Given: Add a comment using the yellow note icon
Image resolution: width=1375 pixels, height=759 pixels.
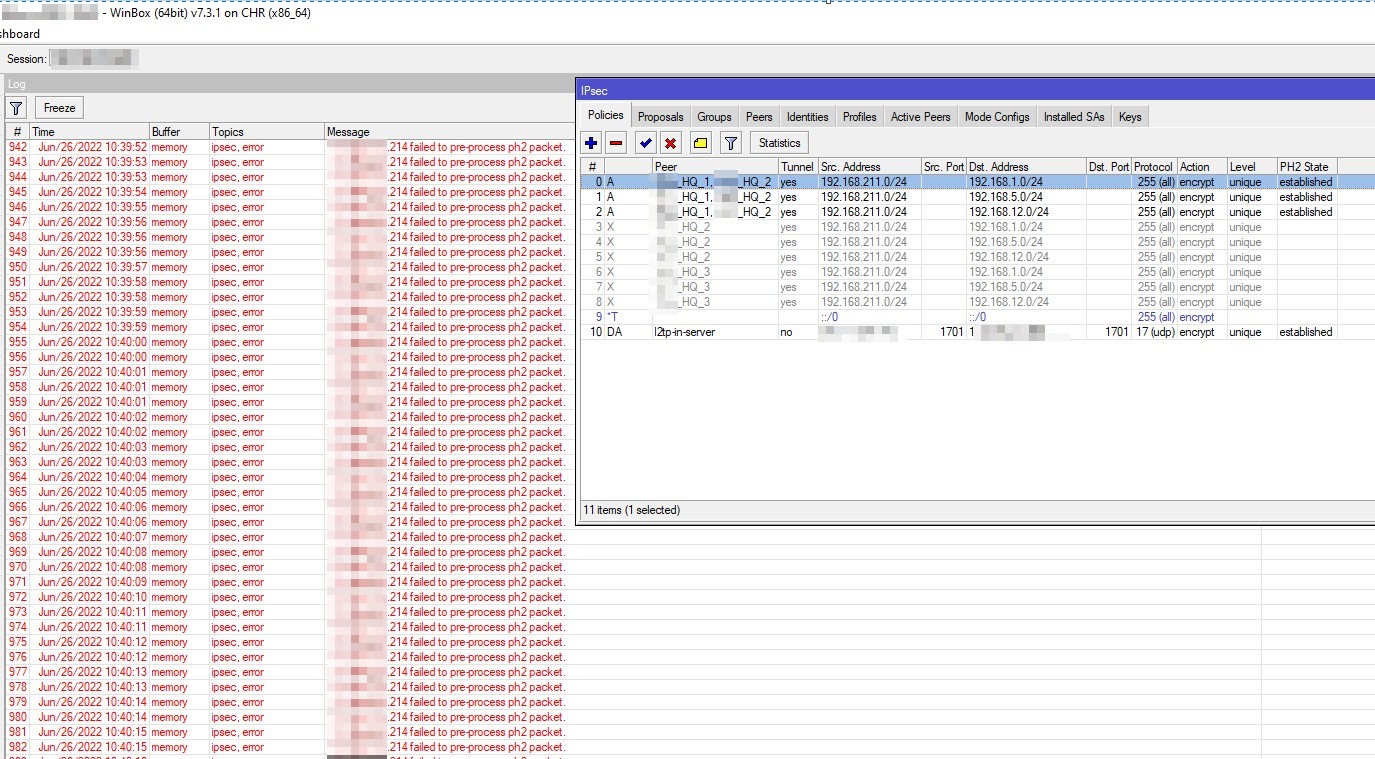Looking at the screenshot, I should pyautogui.click(x=701, y=143).
